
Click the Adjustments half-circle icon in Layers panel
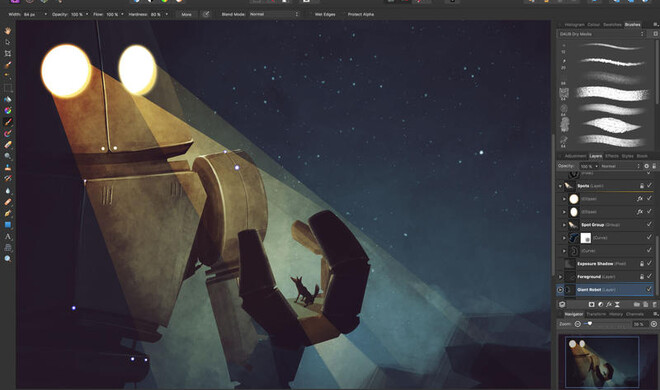point(600,304)
